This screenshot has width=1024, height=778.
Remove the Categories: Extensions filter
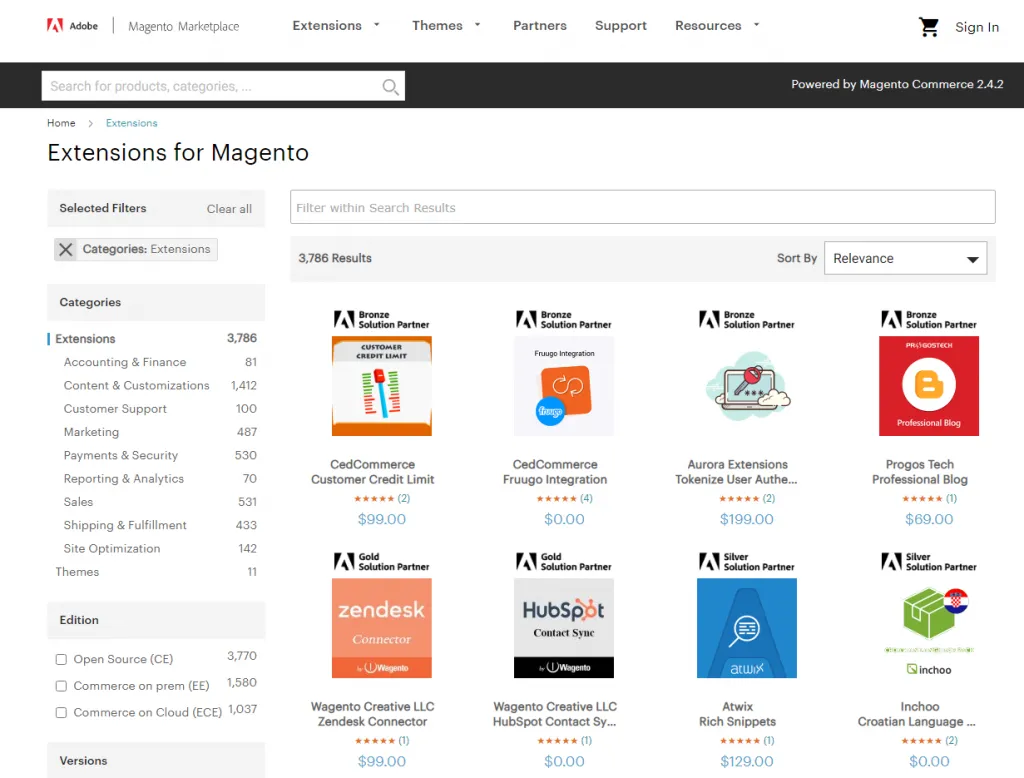pyautogui.click(x=65, y=249)
